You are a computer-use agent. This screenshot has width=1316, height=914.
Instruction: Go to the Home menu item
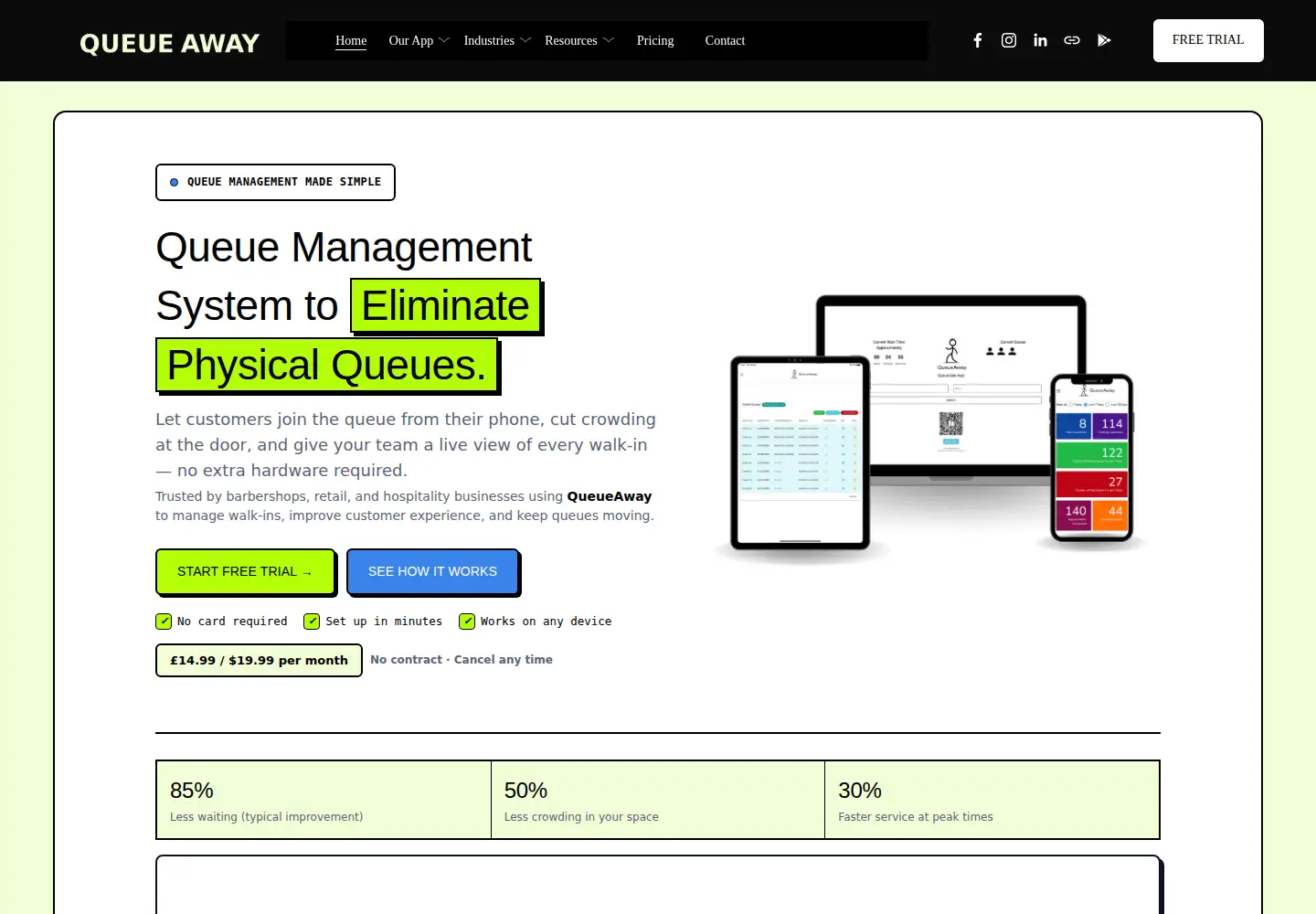click(351, 40)
